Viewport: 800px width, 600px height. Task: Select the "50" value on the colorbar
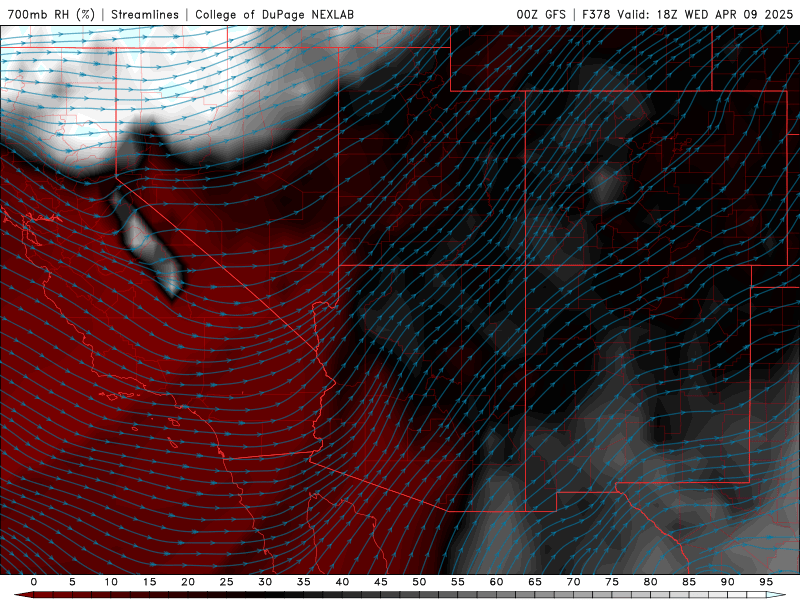coord(419,582)
